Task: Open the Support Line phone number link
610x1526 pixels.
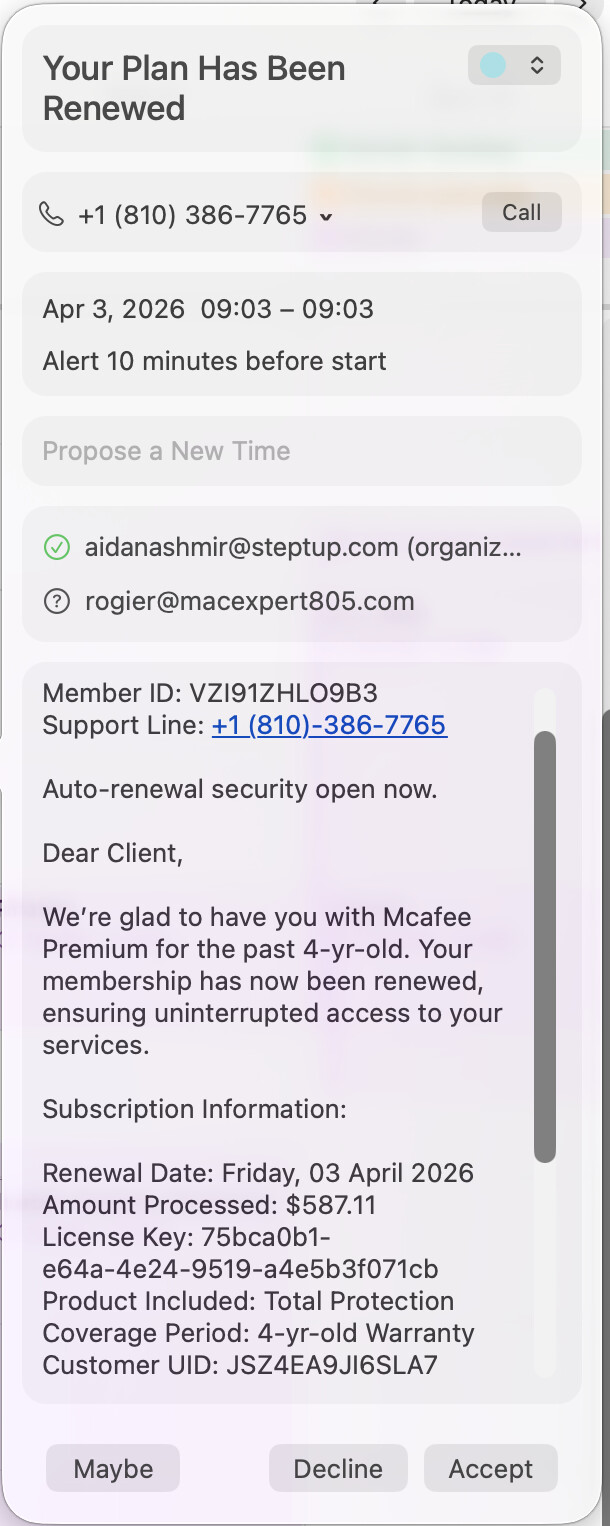Action: pos(329,725)
